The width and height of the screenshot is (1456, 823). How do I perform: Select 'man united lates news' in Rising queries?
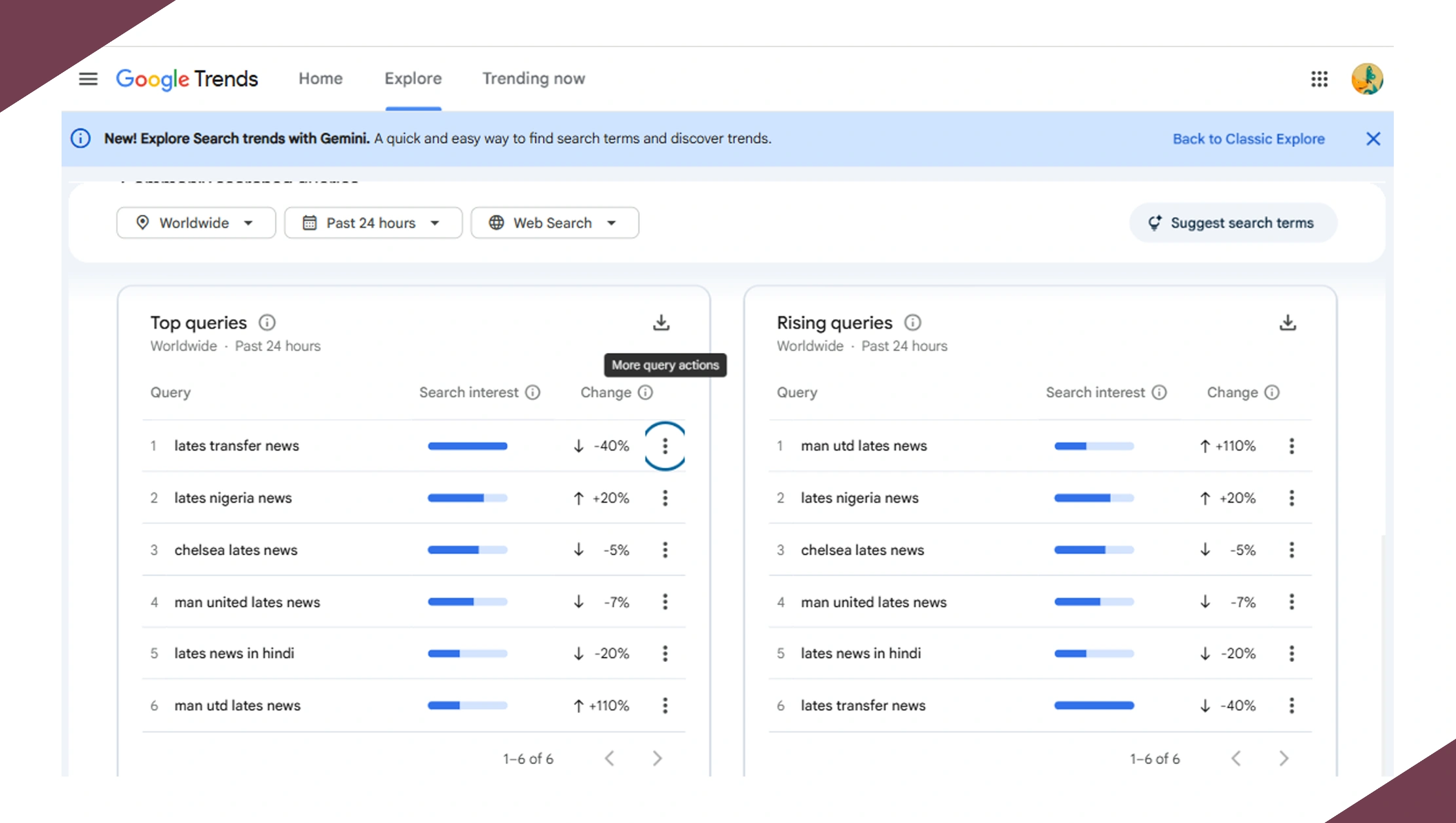[x=874, y=602]
